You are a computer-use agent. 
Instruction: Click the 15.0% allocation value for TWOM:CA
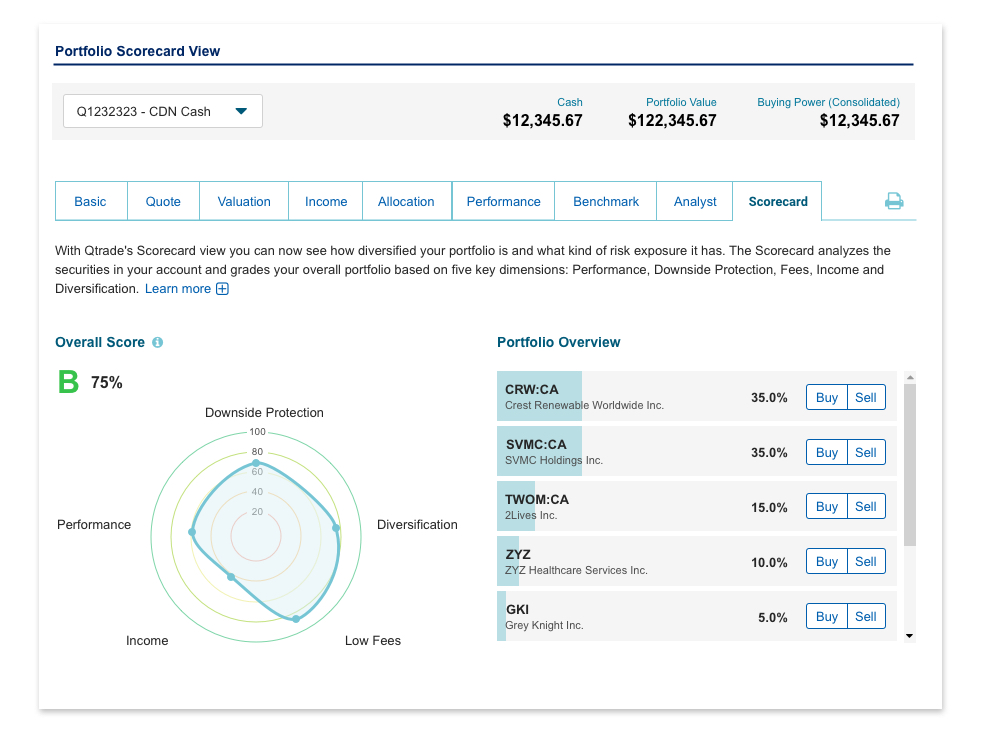769,508
